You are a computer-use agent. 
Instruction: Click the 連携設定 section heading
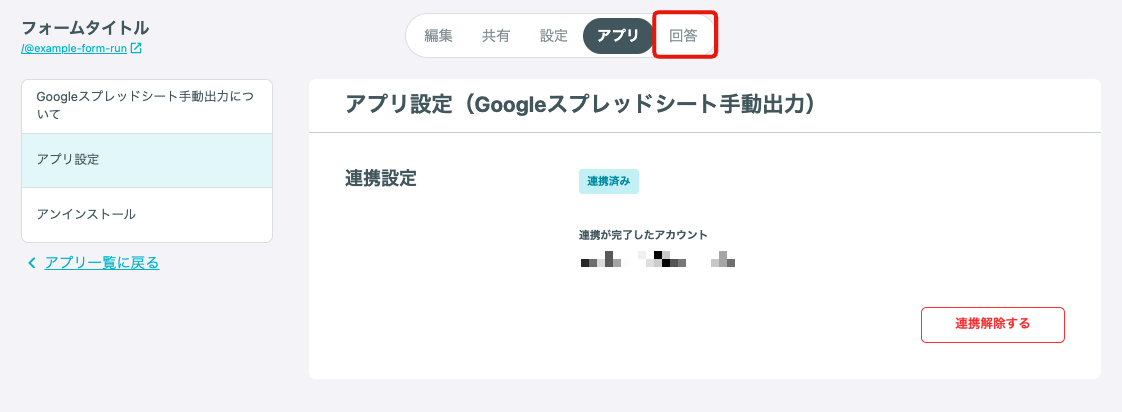[381, 179]
